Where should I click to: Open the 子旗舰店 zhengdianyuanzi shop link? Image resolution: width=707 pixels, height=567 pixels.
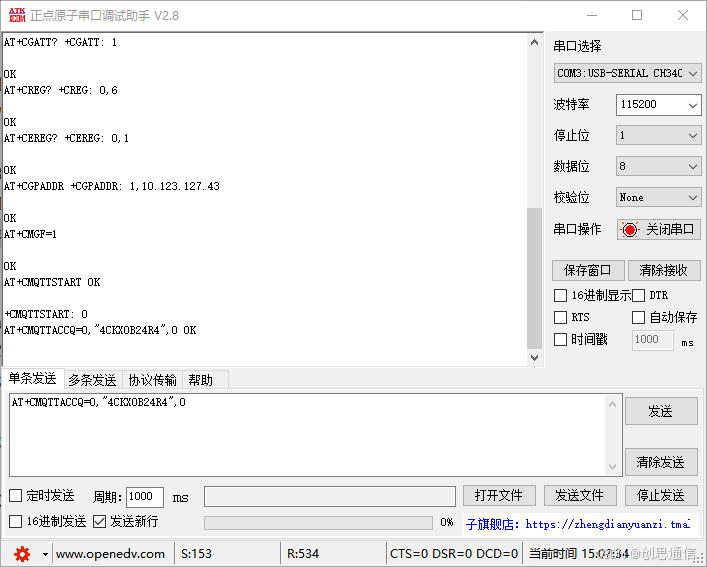pyautogui.click(x=578, y=524)
